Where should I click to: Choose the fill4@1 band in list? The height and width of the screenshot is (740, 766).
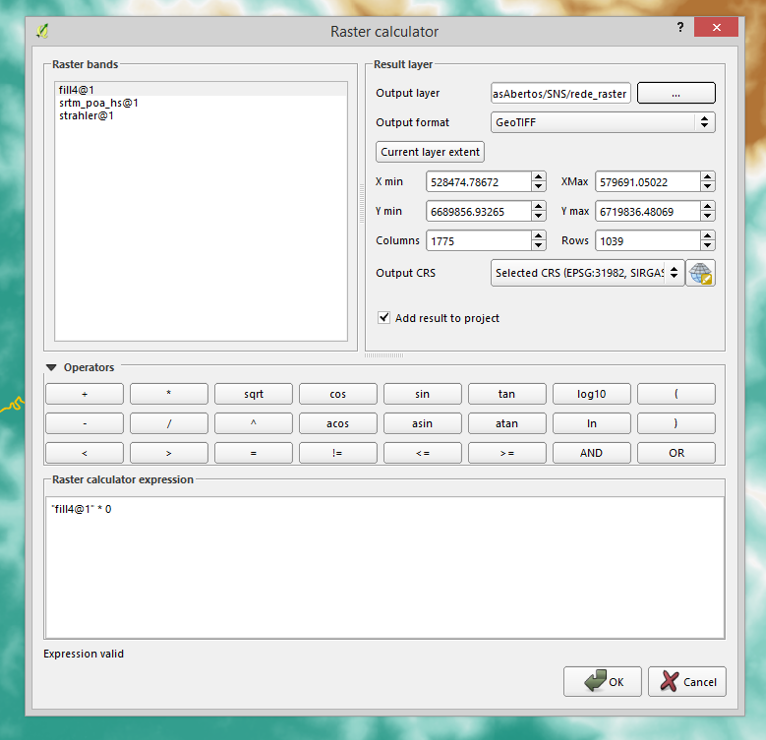(76, 90)
